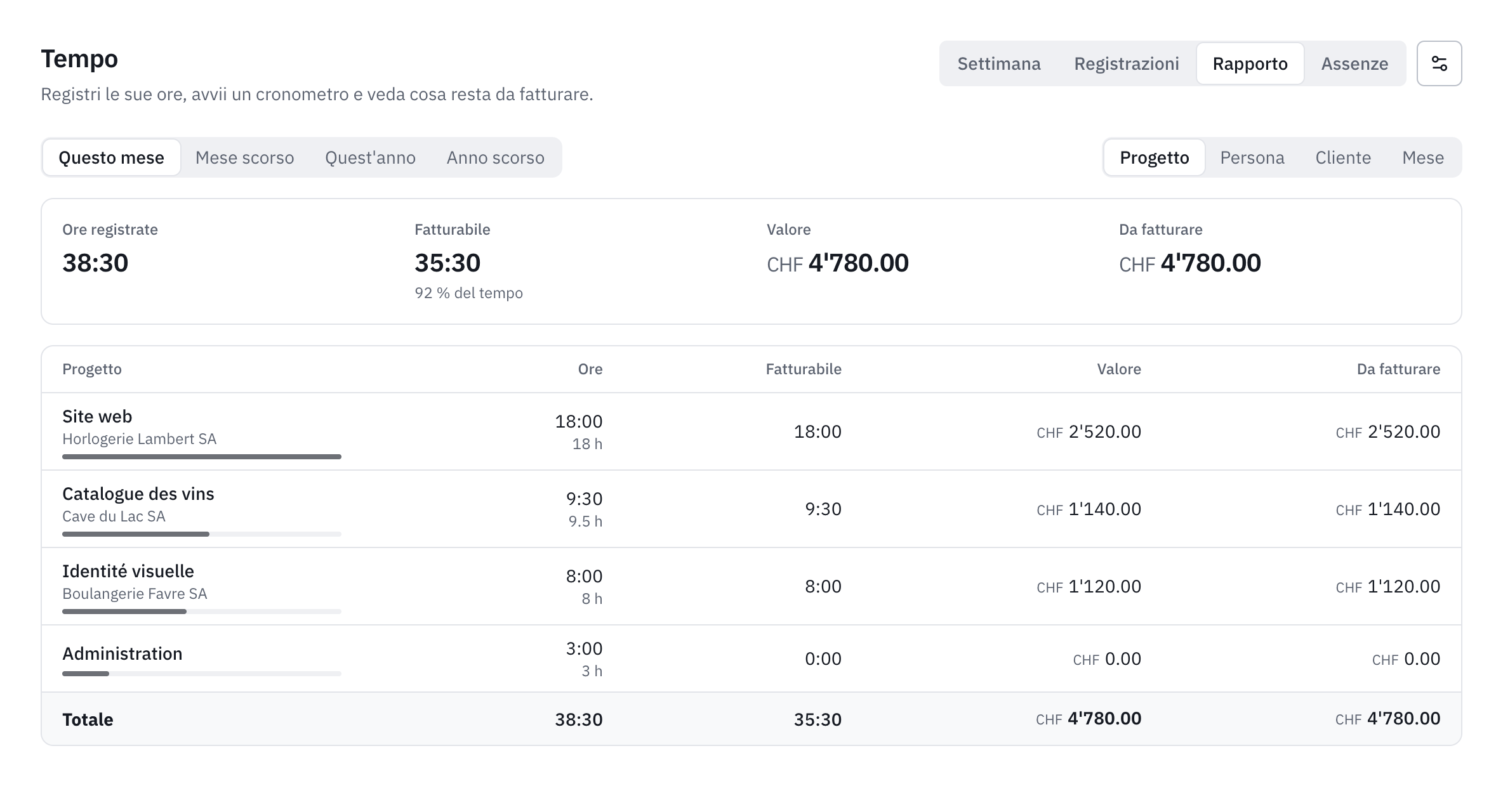
Task: Click the Progetto column header
Action: [x=92, y=369]
